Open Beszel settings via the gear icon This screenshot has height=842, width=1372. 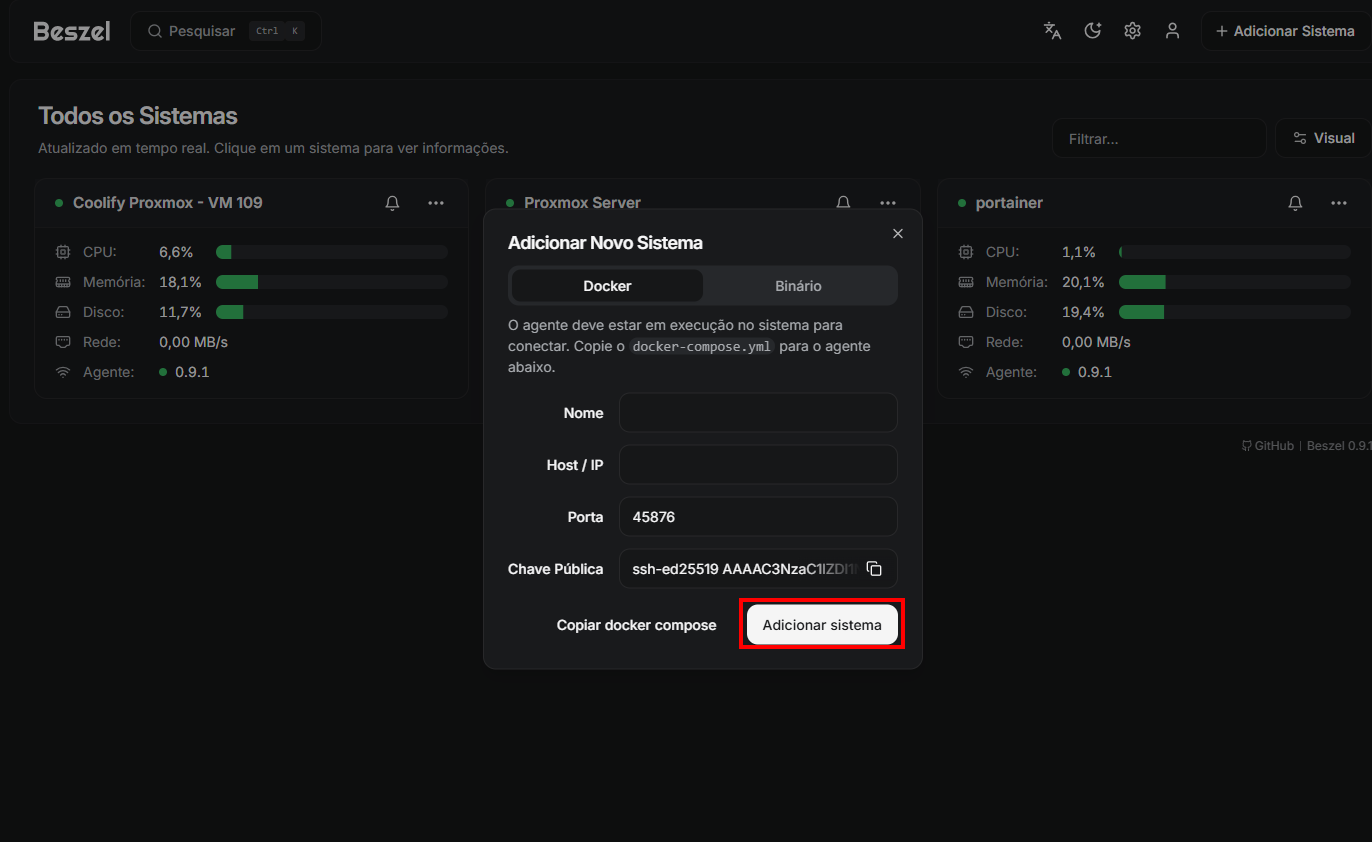point(1132,31)
